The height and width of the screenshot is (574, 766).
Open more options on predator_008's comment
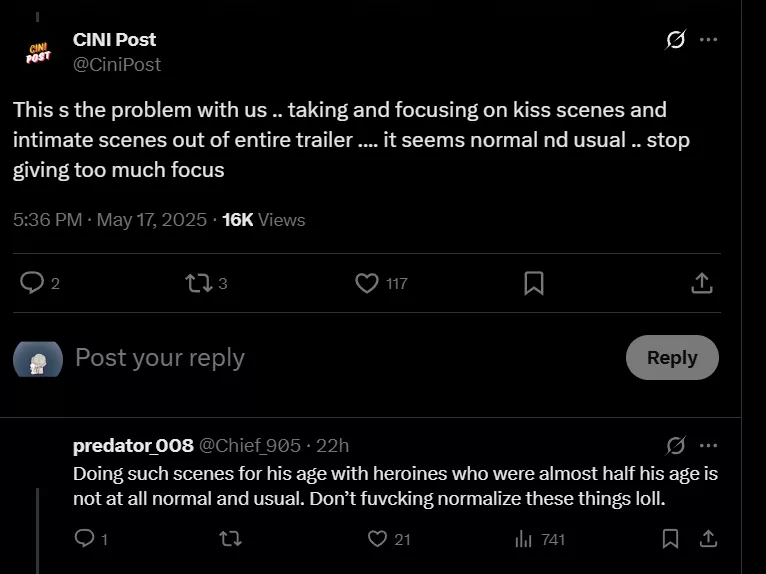point(708,445)
